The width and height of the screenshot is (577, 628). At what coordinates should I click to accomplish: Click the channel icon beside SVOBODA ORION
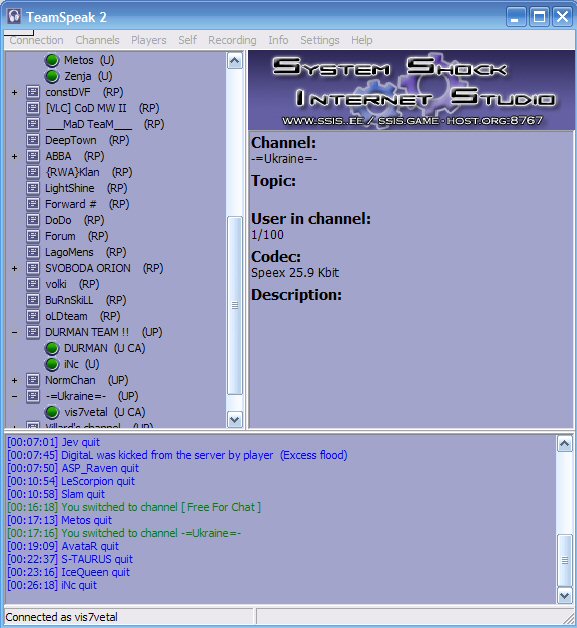pyautogui.click(x=33, y=268)
